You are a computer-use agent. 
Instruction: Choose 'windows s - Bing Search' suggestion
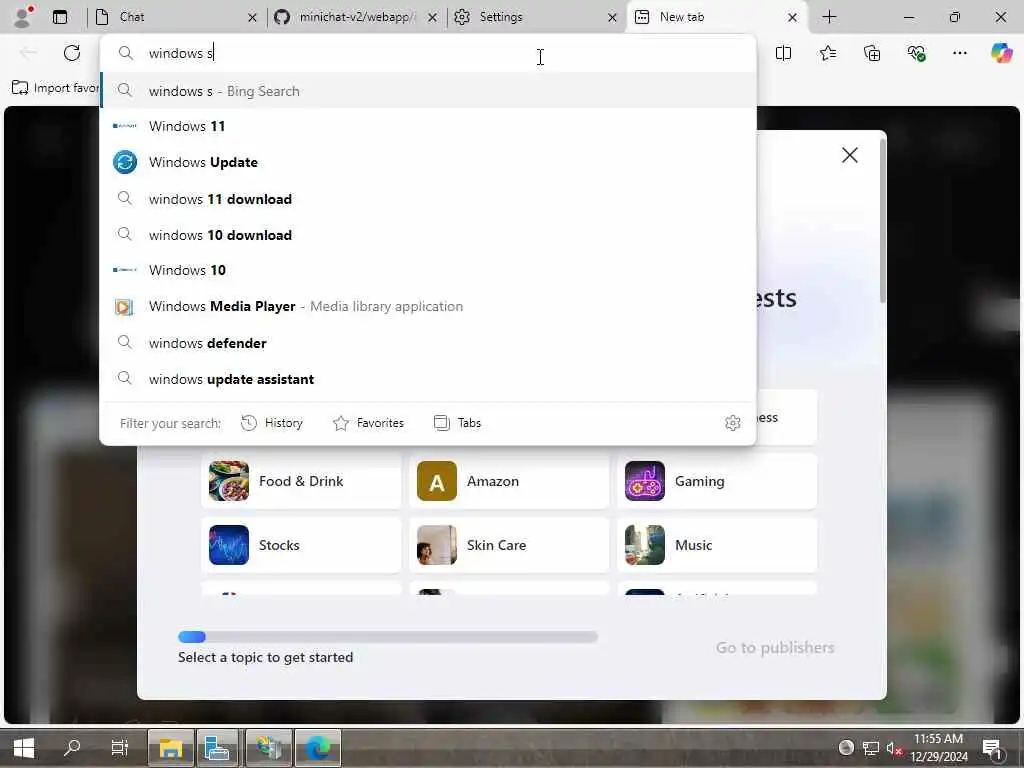[x=428, y=91]
